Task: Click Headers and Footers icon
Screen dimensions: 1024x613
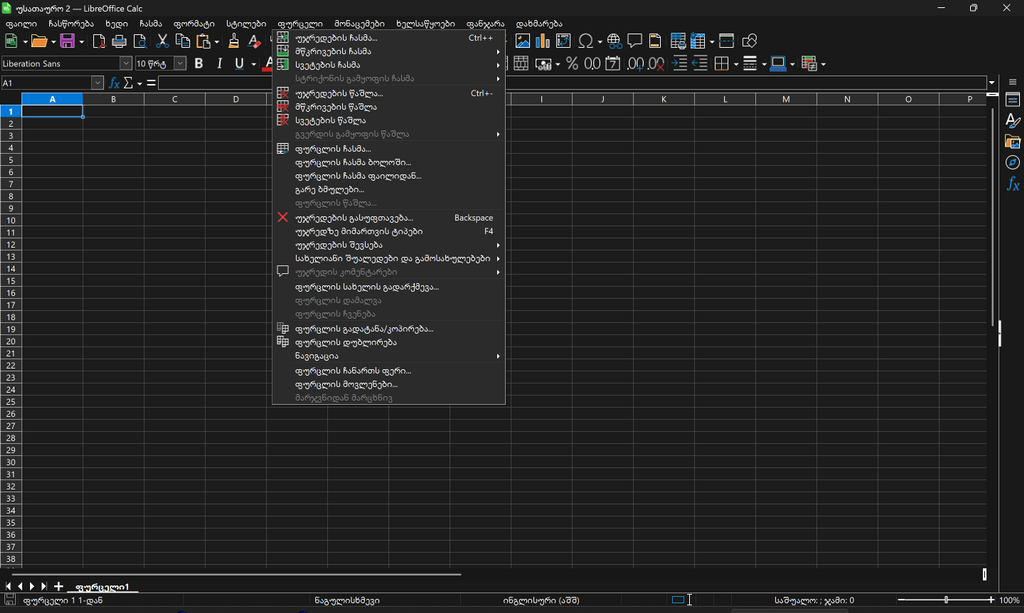Action: (655, 41)
